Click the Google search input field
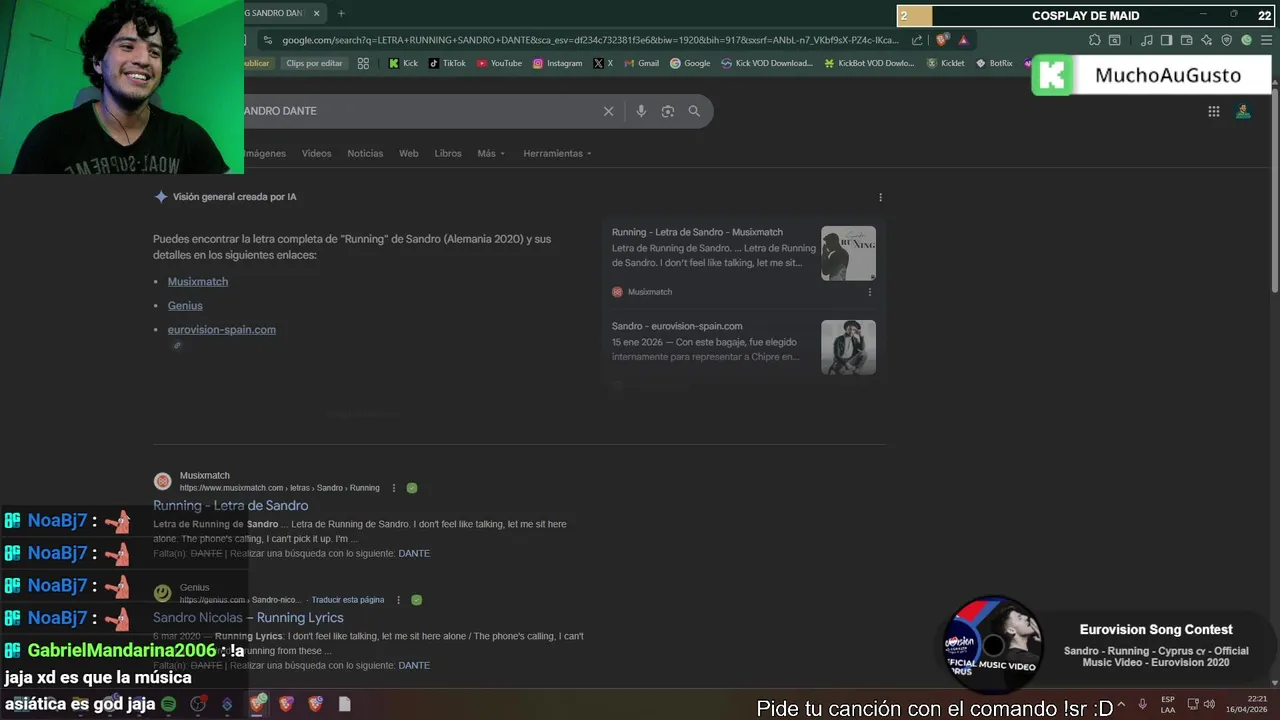1280x720 pixels. pyautogui.click(x=419, y=111)
